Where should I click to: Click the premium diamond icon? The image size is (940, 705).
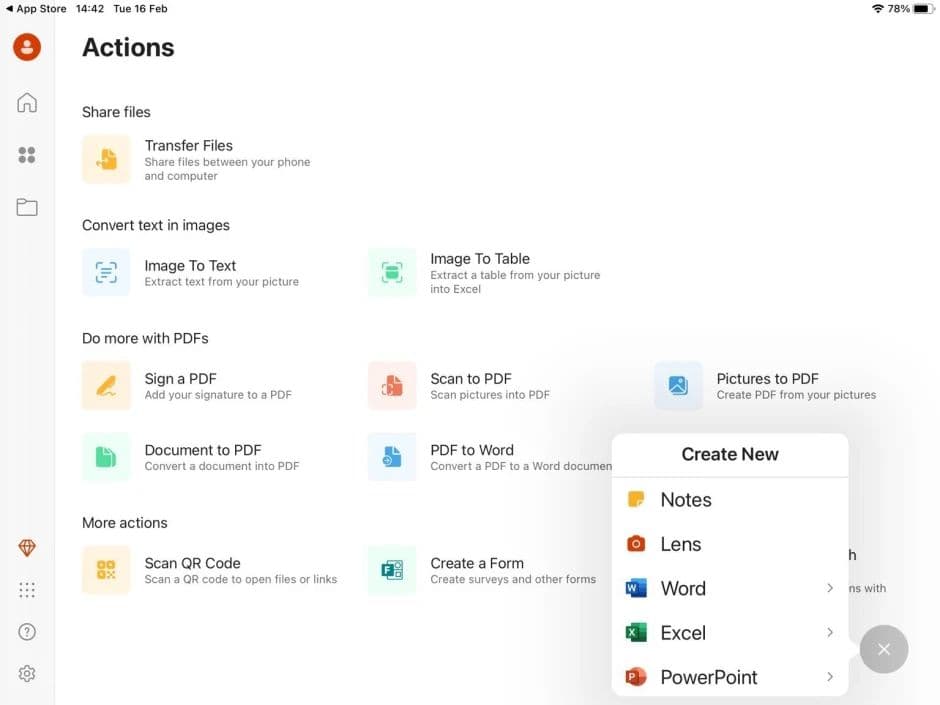27,548
